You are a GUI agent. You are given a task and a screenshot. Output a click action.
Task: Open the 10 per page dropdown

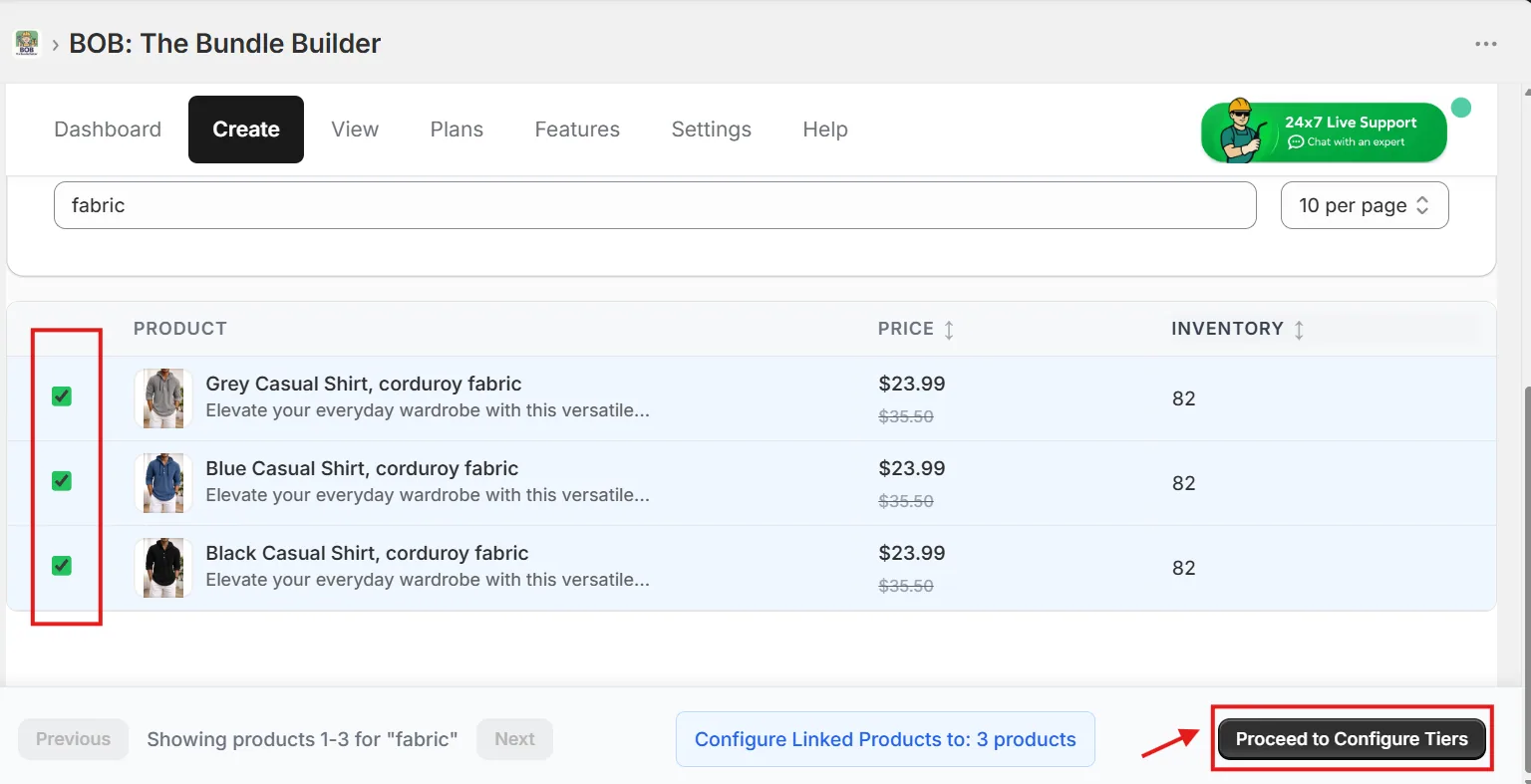1365,205
